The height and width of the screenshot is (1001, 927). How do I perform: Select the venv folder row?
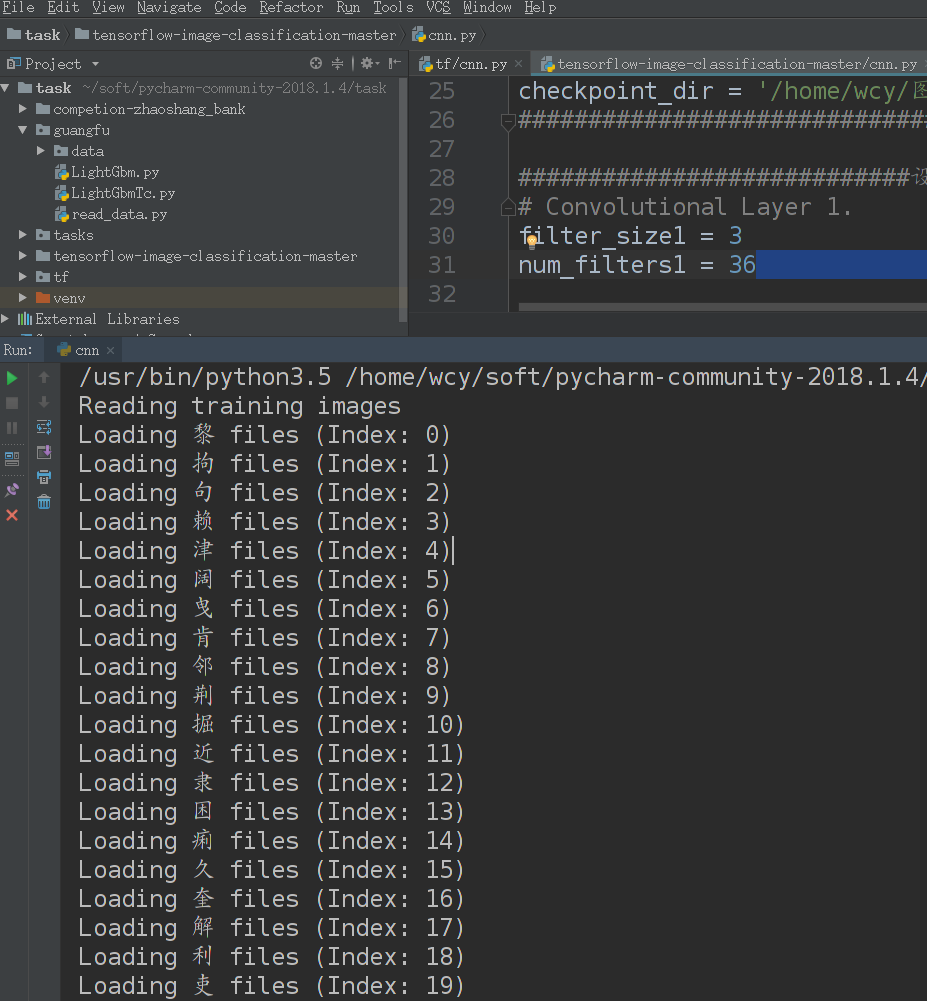tap(199, 298)
